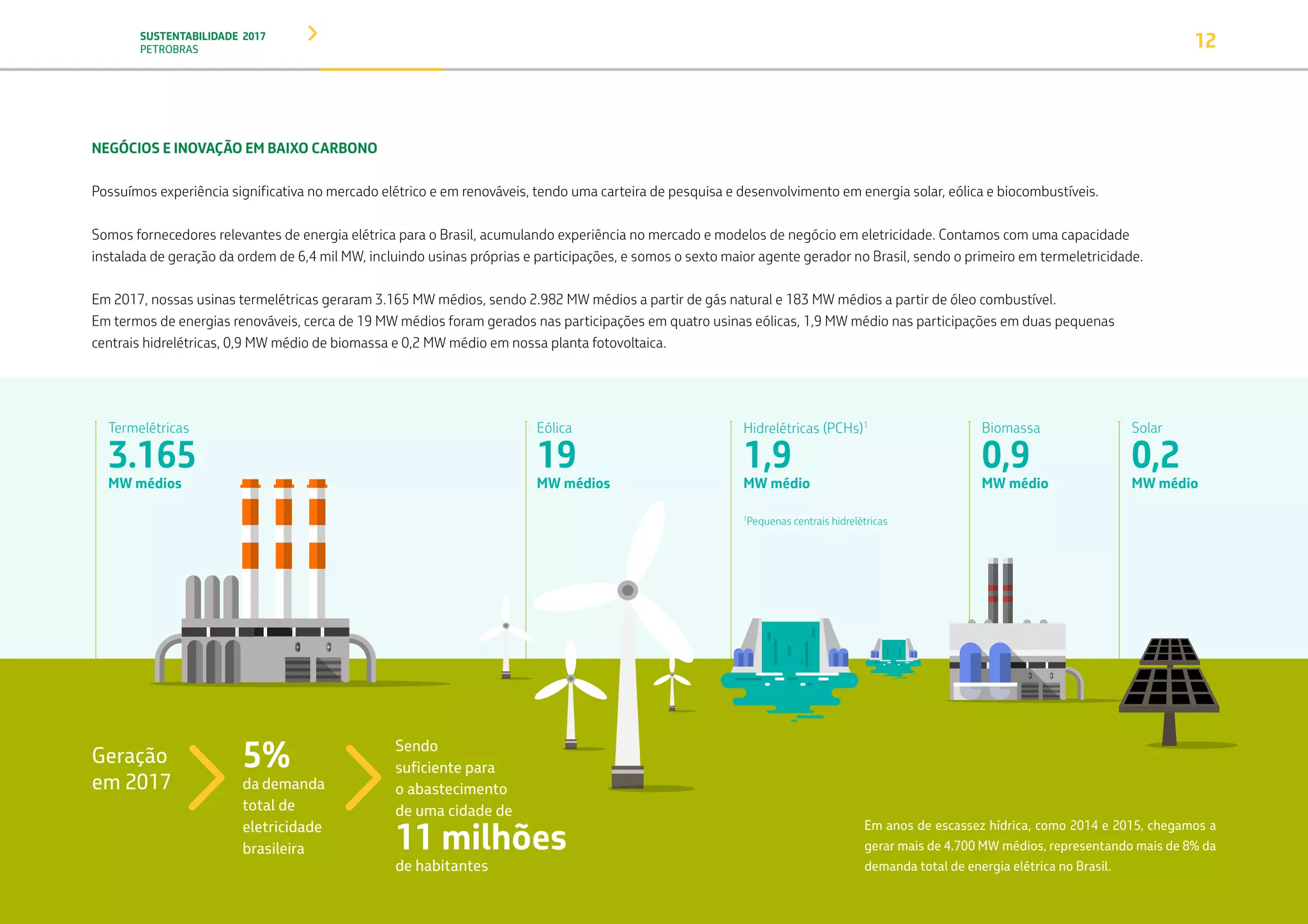Viewport: 1308px width, 924px height.
Task: Click the 'Eólica' label
Action: pos(554,428)
